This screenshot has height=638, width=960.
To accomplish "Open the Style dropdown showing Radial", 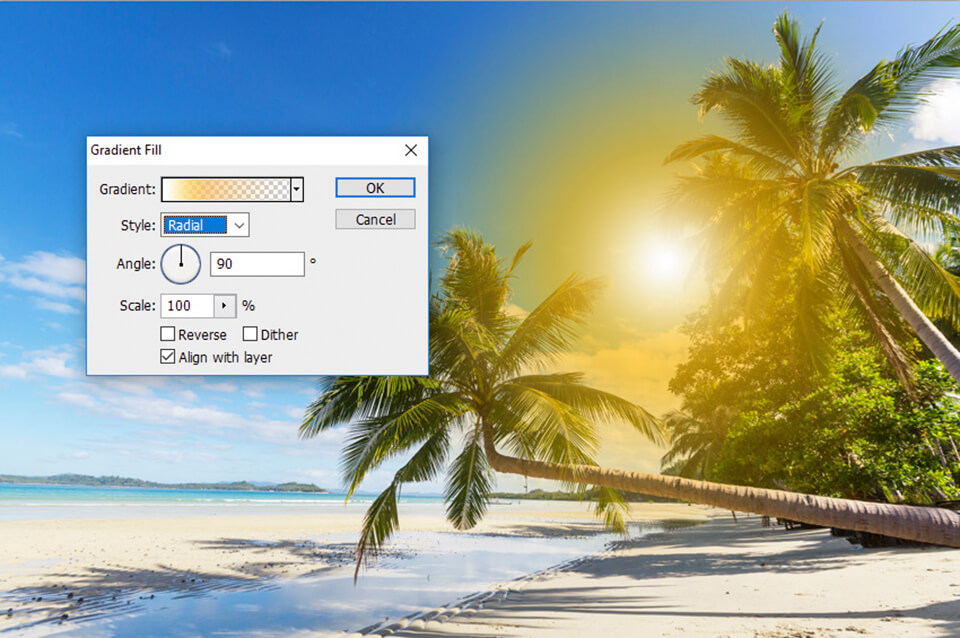I will pos(205,225).
